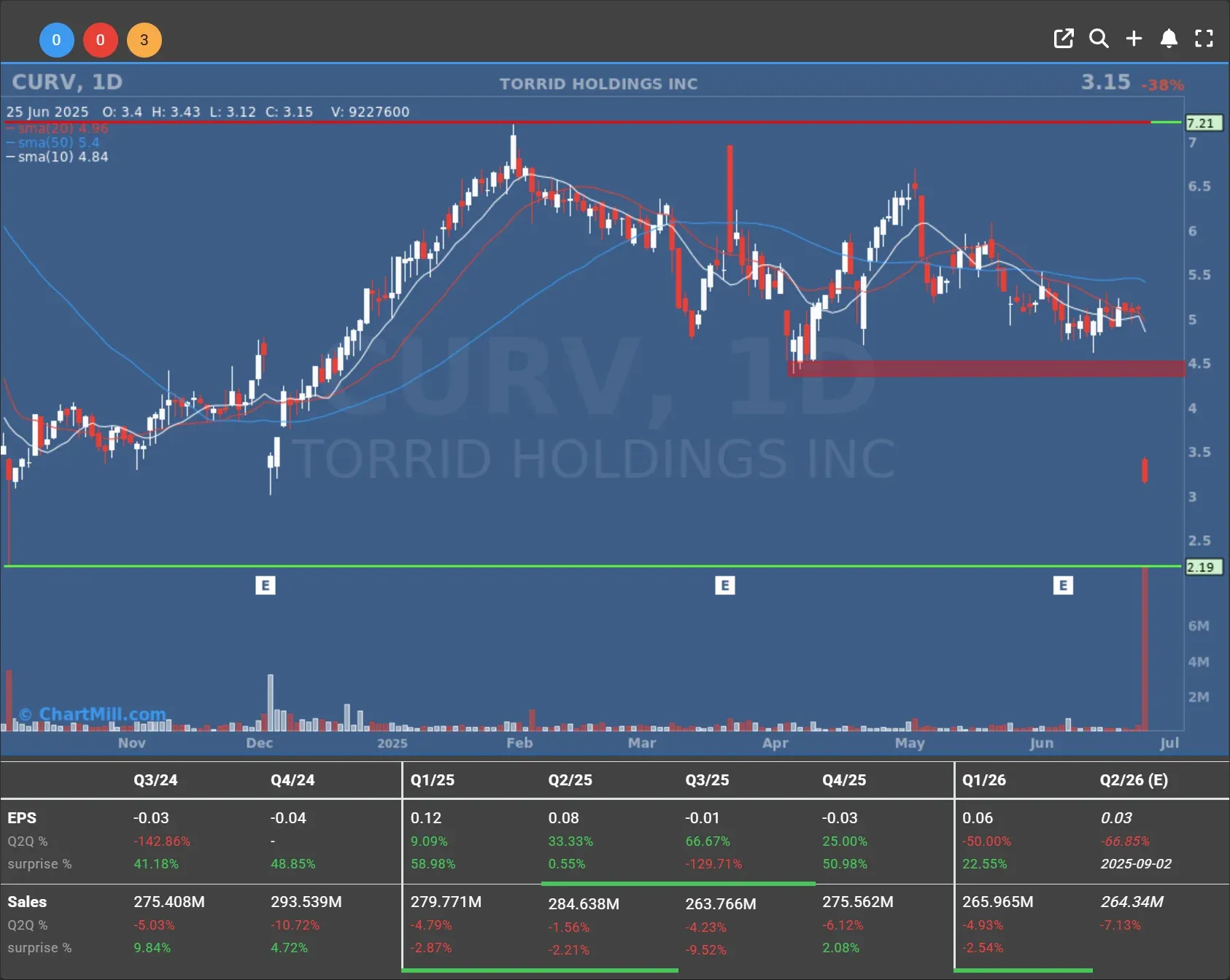
Task: Click the TORRID HOLDINGS INC title
Action: point(598,84)
